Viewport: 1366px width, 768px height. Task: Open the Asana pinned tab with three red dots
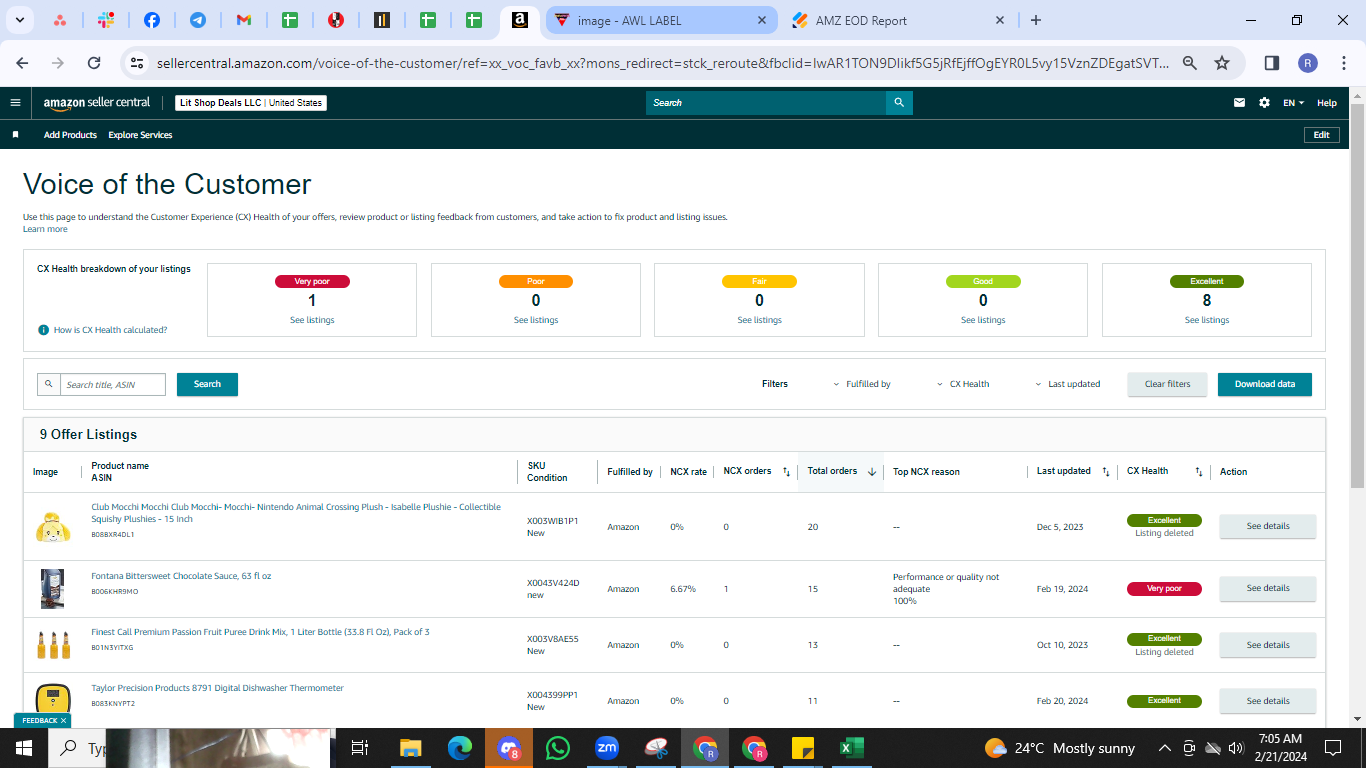pyautogui.click(x=60, y=20)
